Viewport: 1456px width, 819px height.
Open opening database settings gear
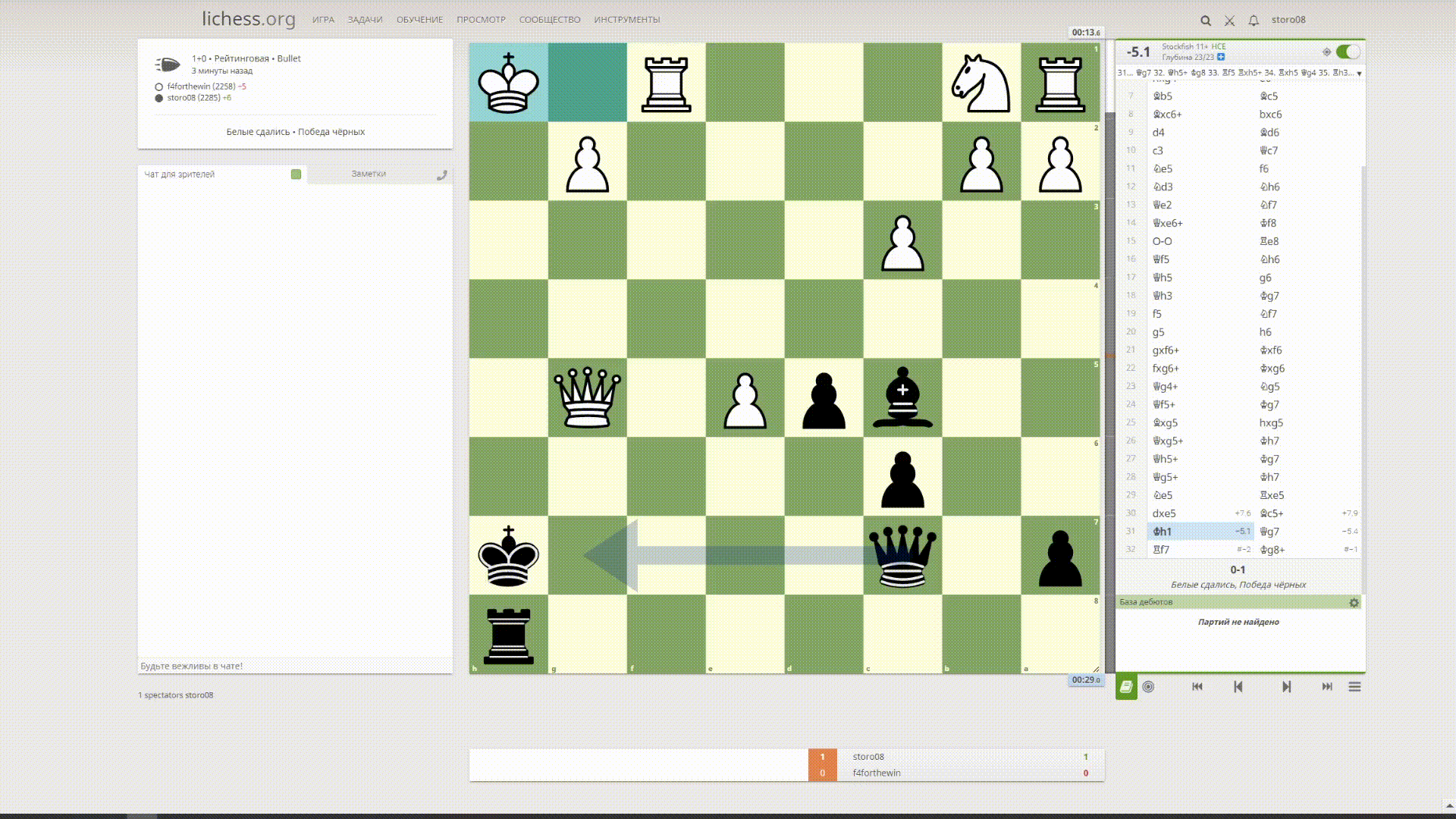1354,602
